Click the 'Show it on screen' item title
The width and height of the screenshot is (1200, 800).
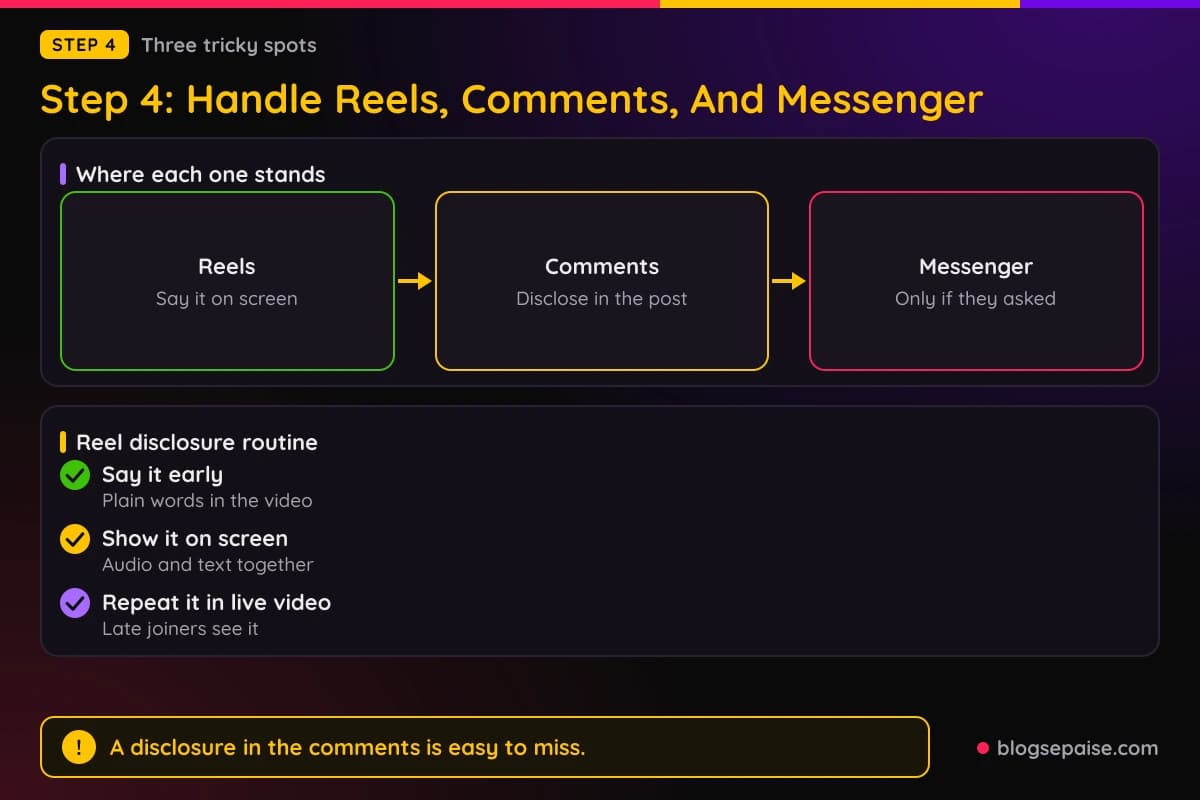(195, 538)
